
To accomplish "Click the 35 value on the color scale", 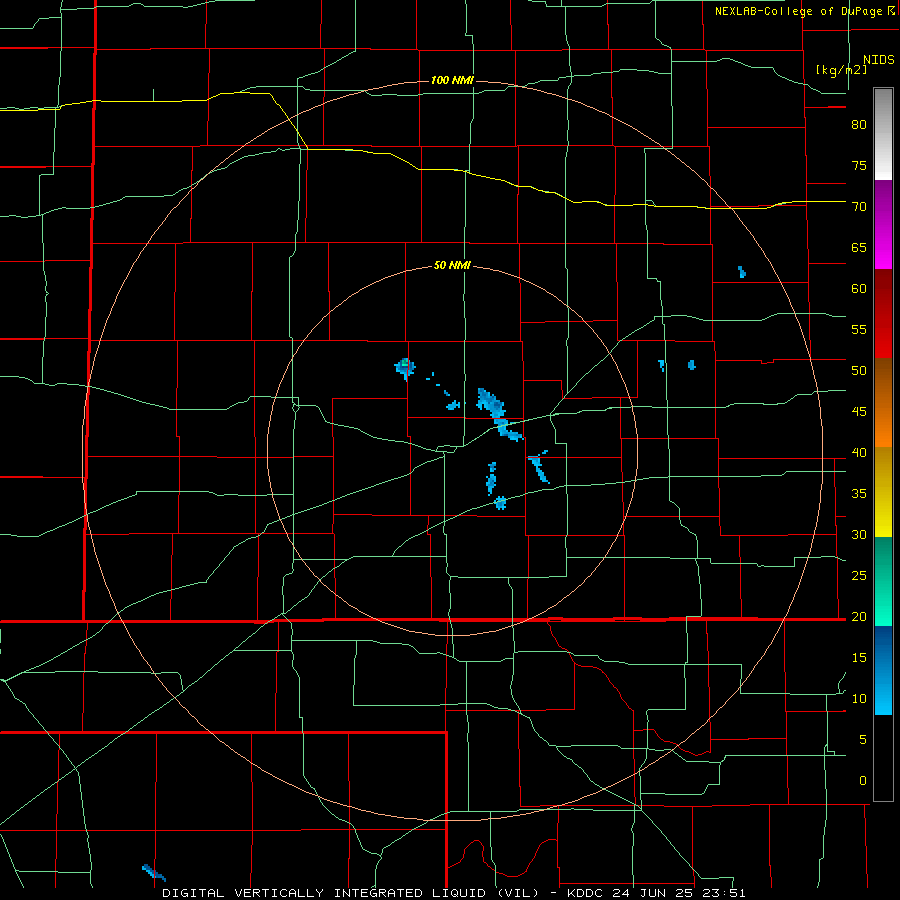I will point(859,494).
